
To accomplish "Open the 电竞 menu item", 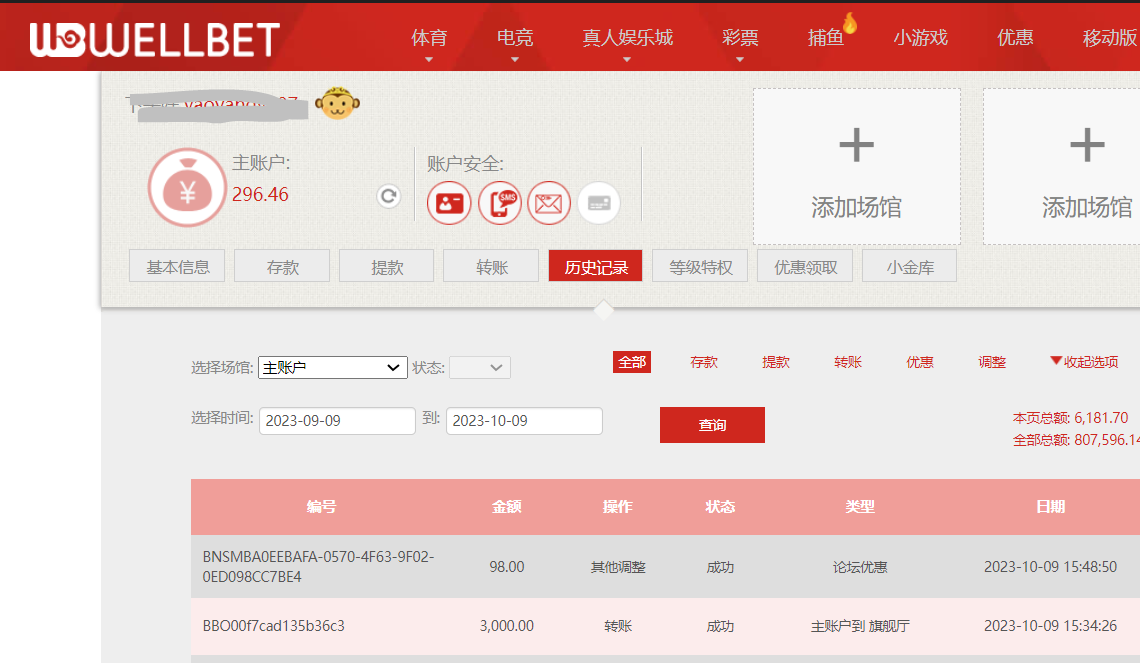I will 515,38.
